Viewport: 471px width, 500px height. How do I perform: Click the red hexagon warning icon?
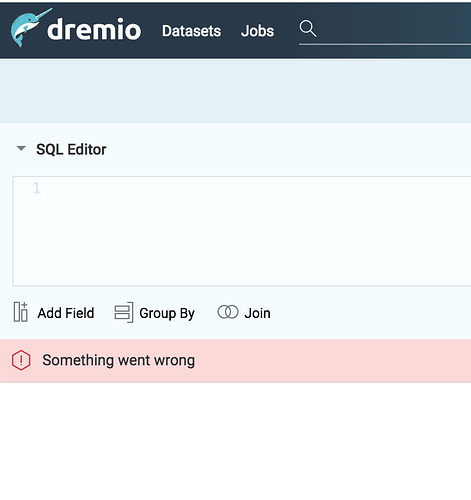[21, 360]
